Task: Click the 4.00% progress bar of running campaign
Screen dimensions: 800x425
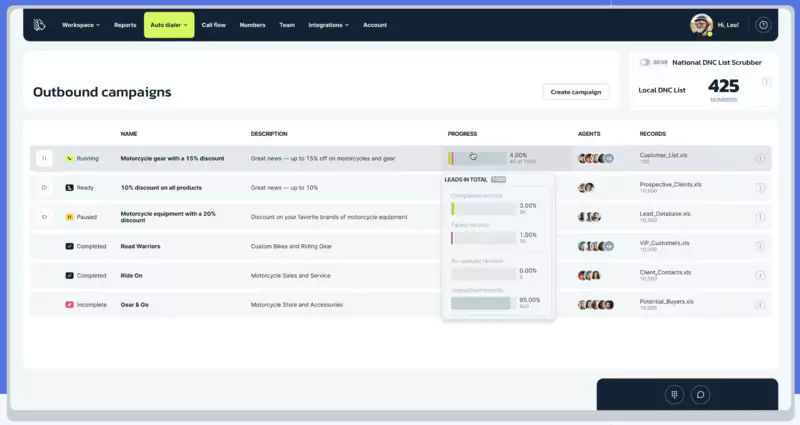Action: (x=478, y=158)
